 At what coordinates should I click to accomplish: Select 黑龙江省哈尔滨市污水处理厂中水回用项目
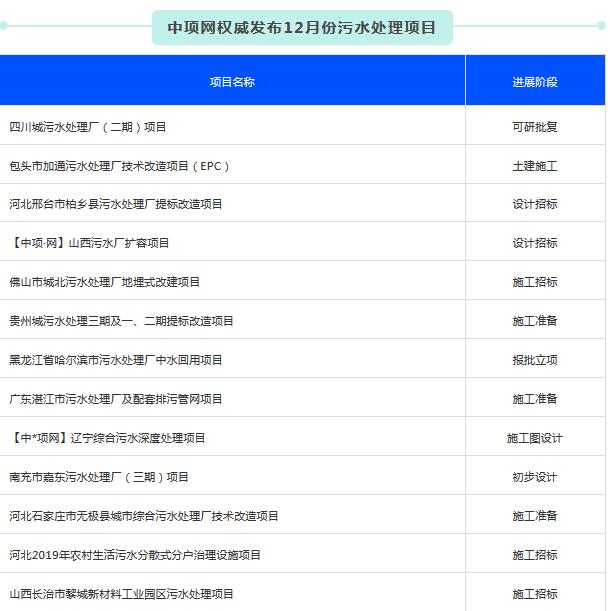click(116, 360)
